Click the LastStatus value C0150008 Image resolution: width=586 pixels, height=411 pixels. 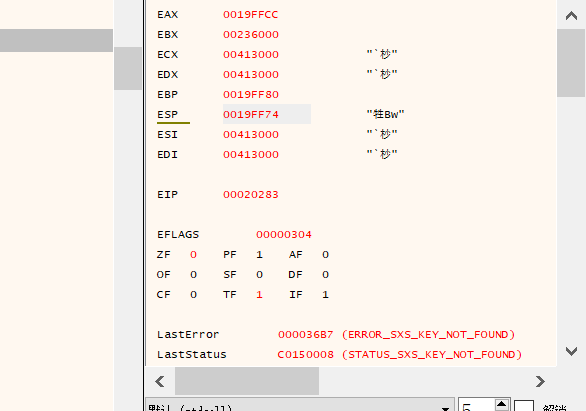coord(305,355)
